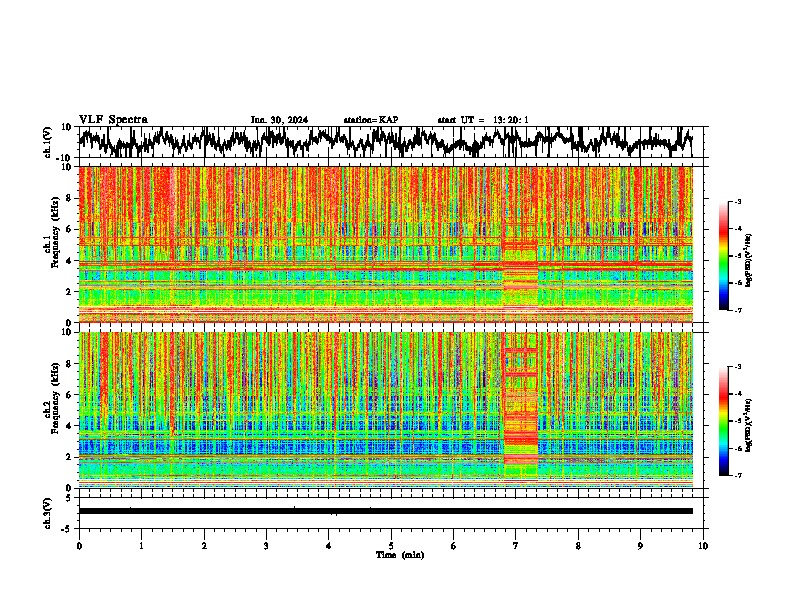Click the ch.1 color bar log(PSD) label

tap(749, 261)
